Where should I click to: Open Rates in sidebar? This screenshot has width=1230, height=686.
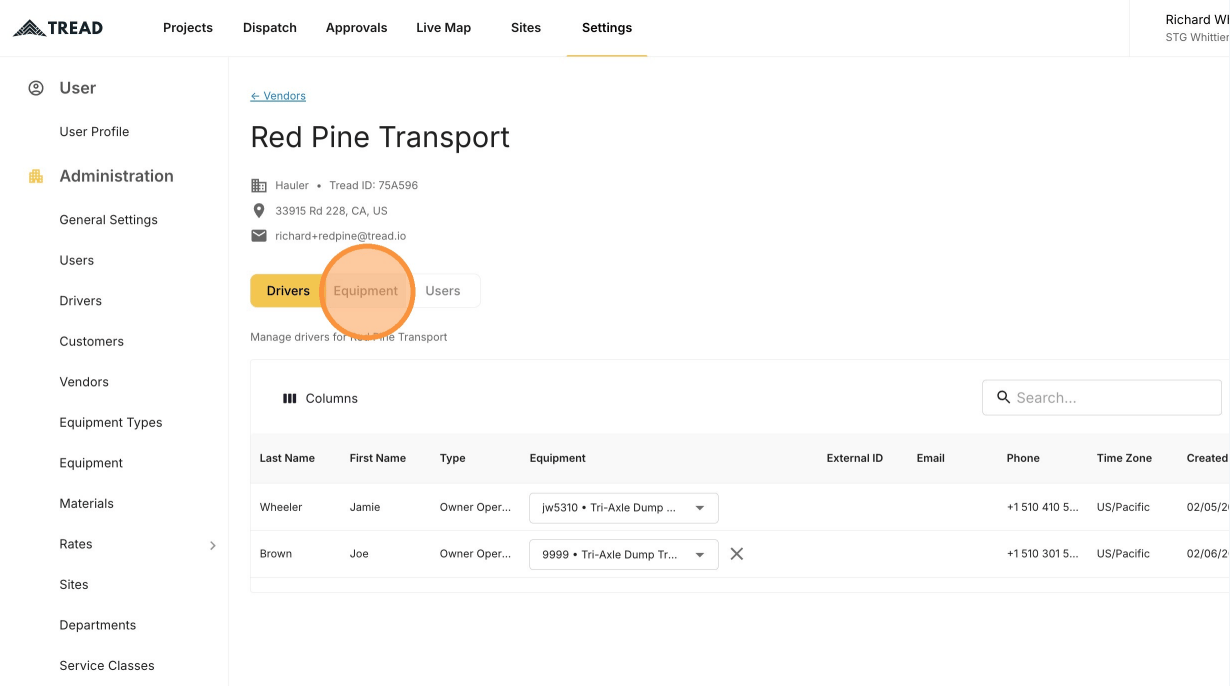76,545
